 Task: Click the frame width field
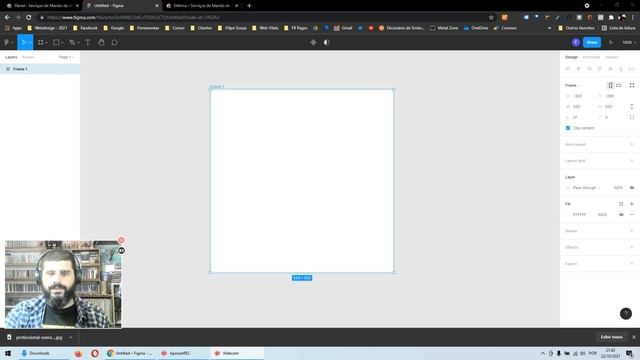580,107
